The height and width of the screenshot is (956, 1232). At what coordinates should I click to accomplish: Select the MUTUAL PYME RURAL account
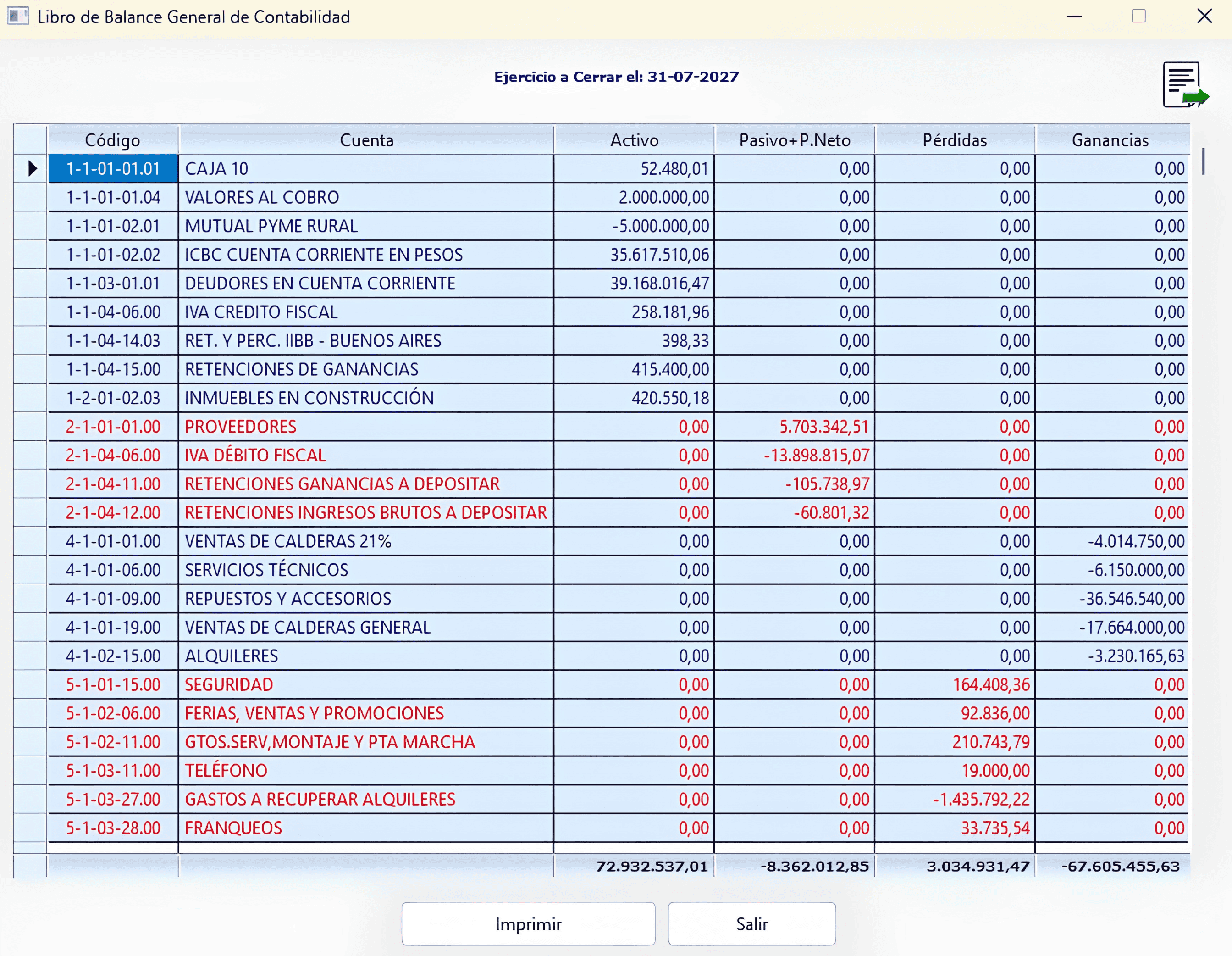click(366, 226)
